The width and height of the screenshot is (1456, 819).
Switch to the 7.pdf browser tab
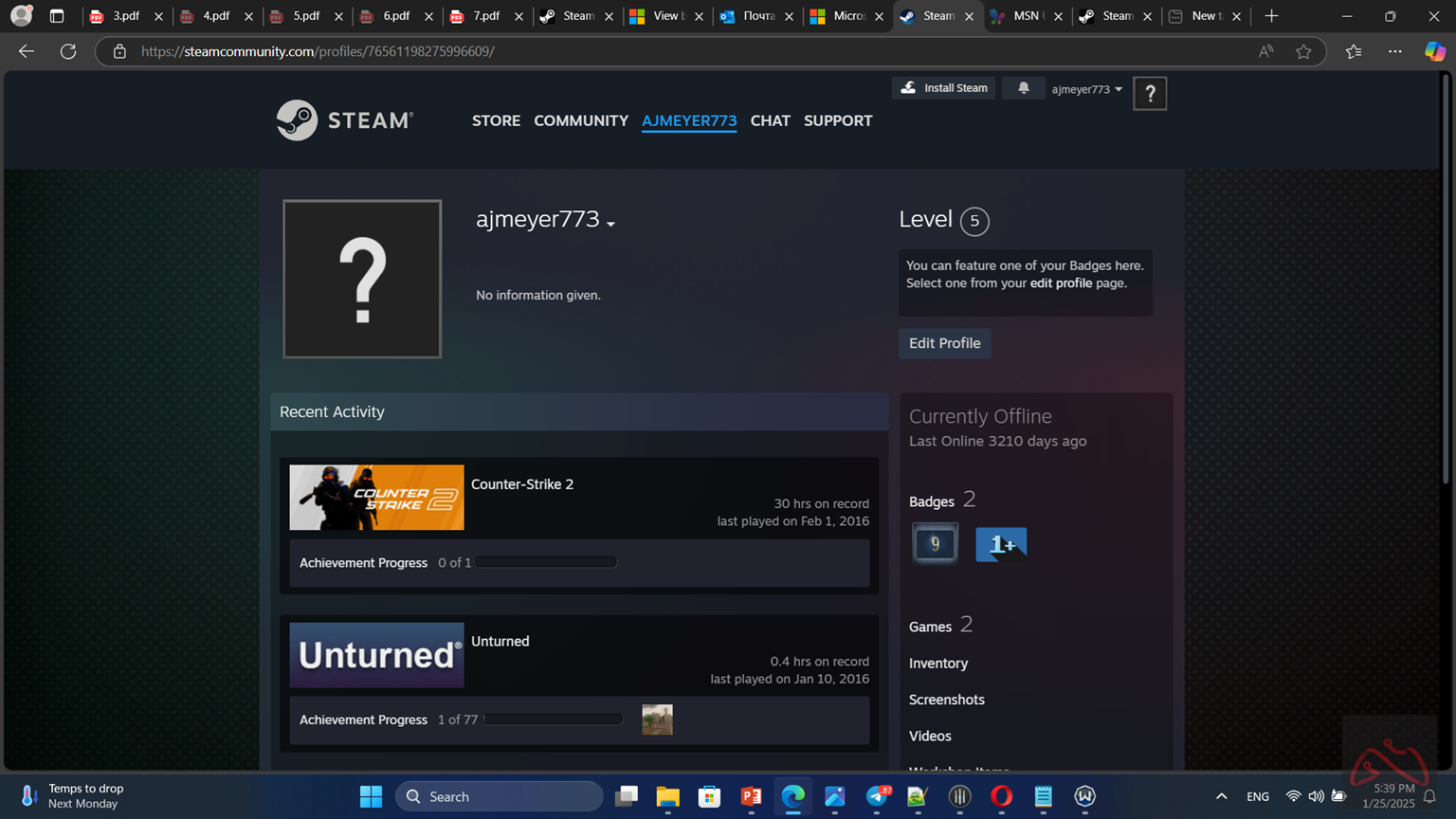tap(484, 16)
